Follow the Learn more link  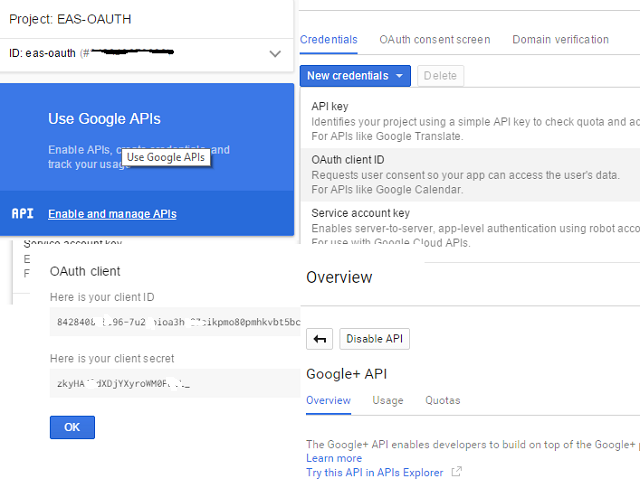334,458
